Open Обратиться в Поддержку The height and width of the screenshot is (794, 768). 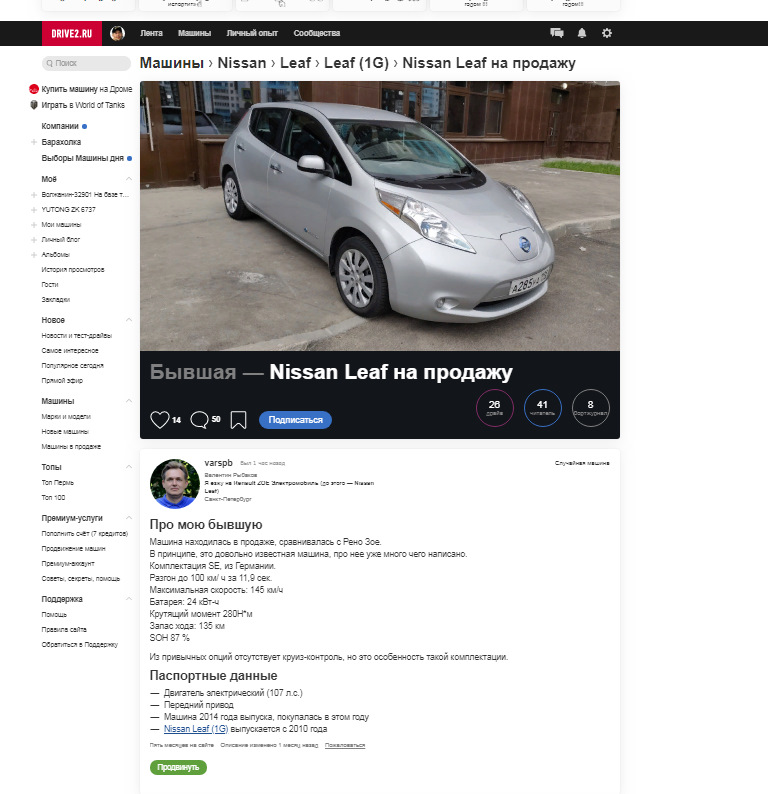pos(79,645)
